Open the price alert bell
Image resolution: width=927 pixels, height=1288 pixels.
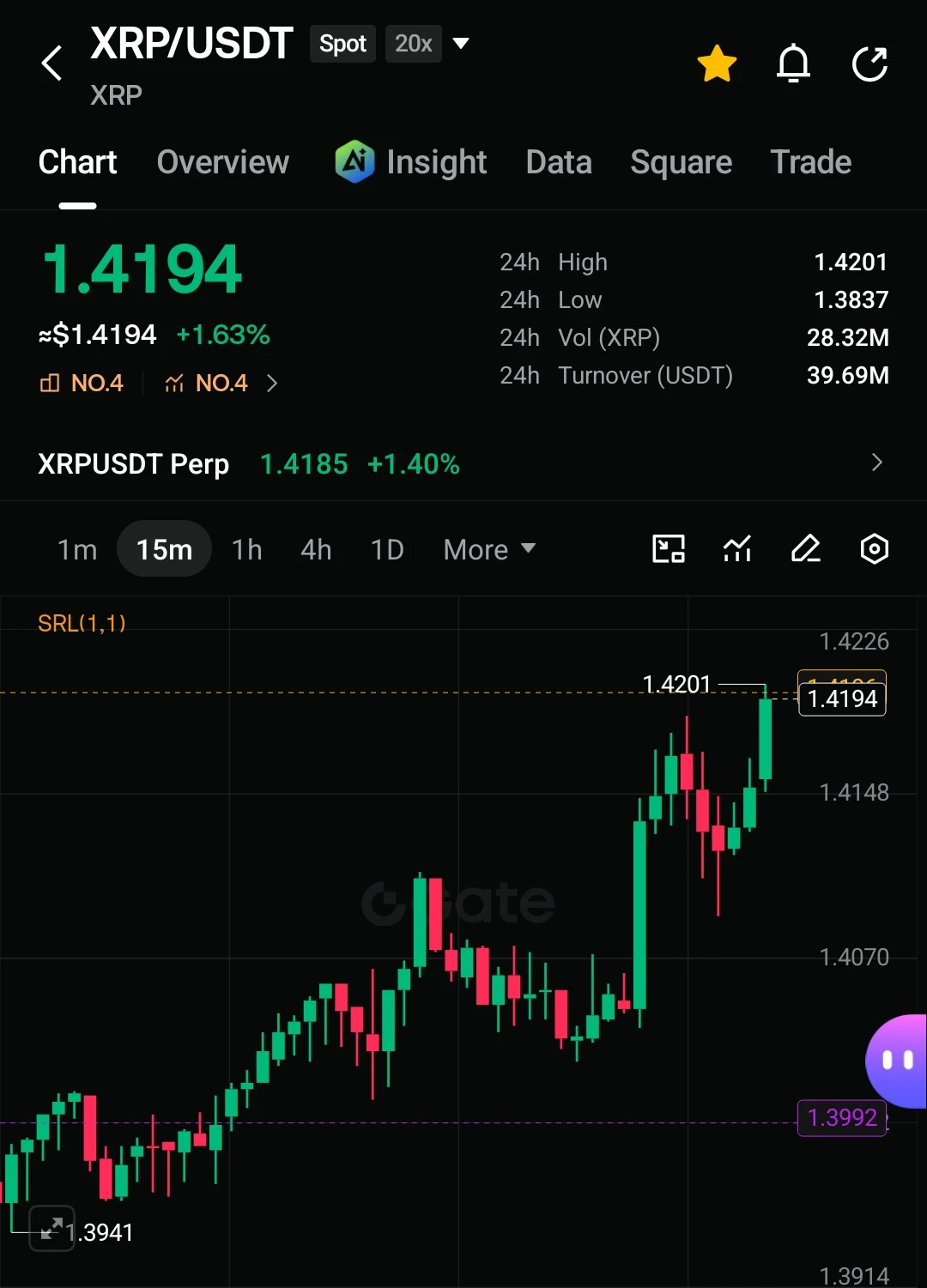click(793, 63)
